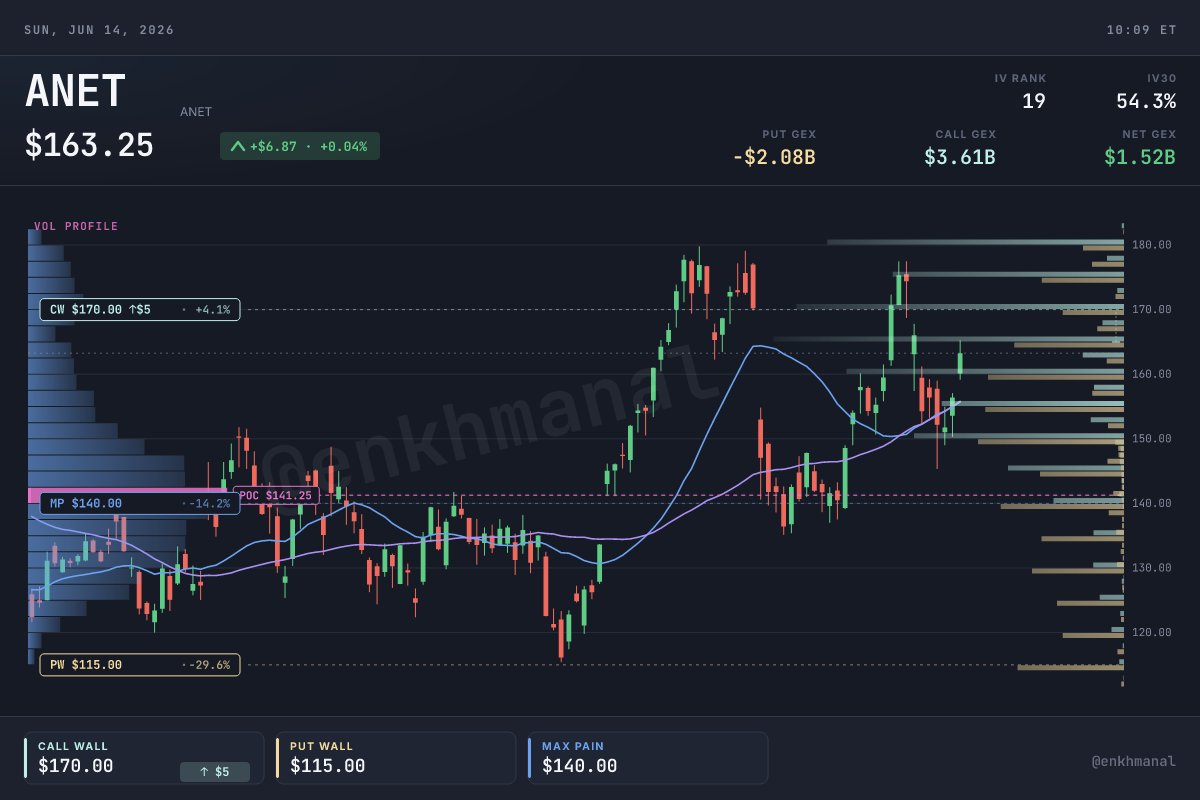Viewport: 1200px width, 800px height.
Task: Click the $163.25 current price
Action: click(89, 146)
